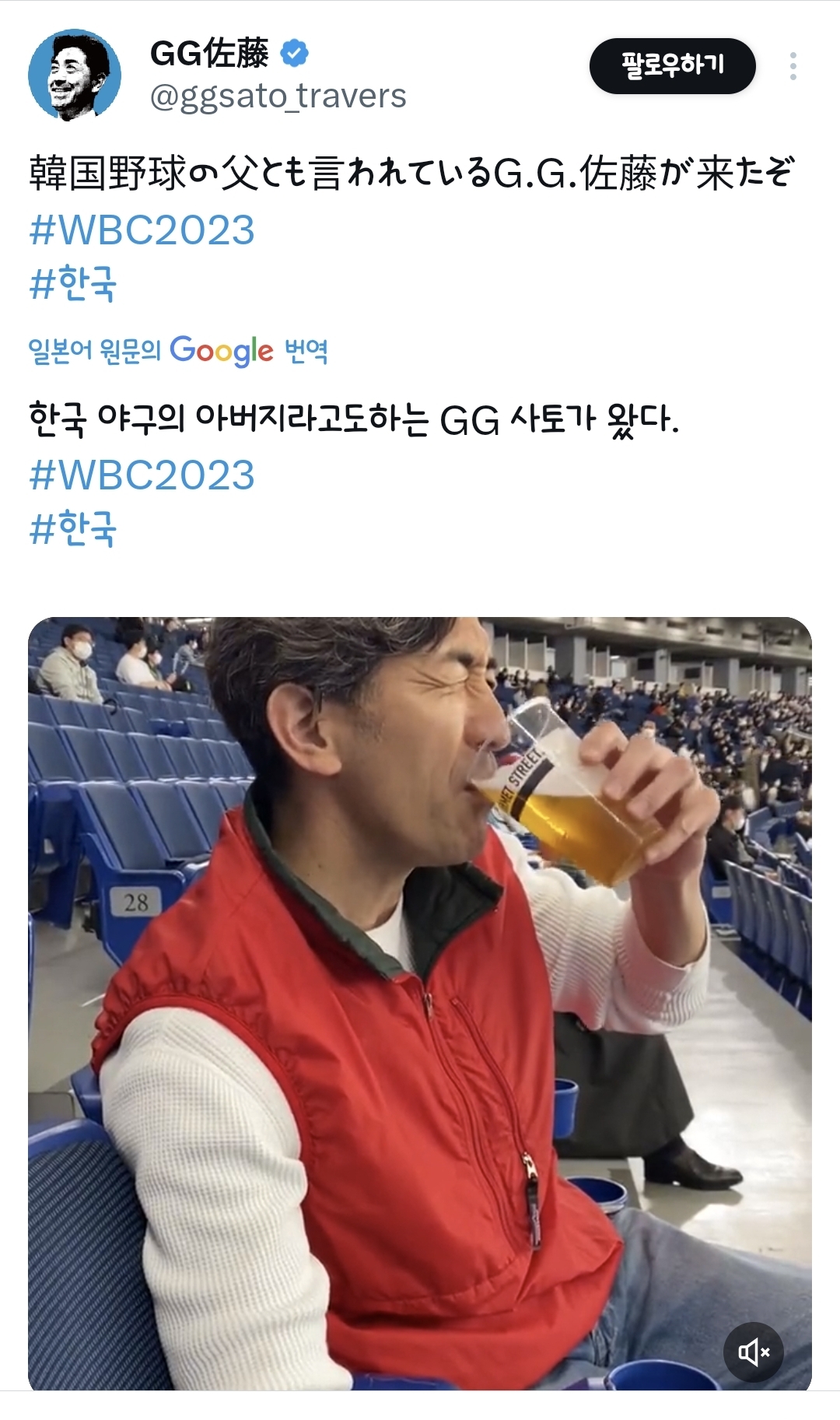Unmute the video with speaker icon

pos(754,1352)
